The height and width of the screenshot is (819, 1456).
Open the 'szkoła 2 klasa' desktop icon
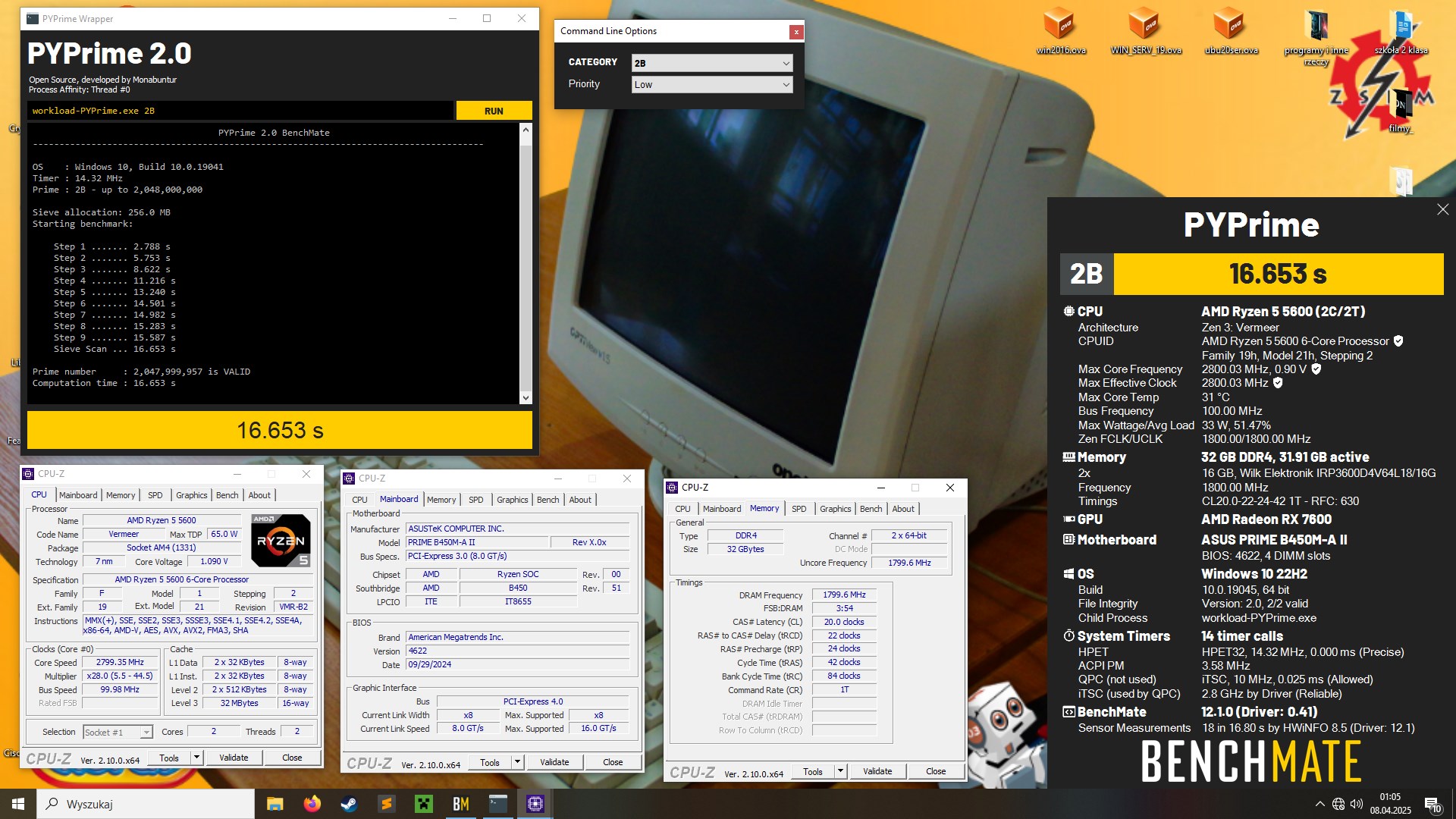point(1401,30)
